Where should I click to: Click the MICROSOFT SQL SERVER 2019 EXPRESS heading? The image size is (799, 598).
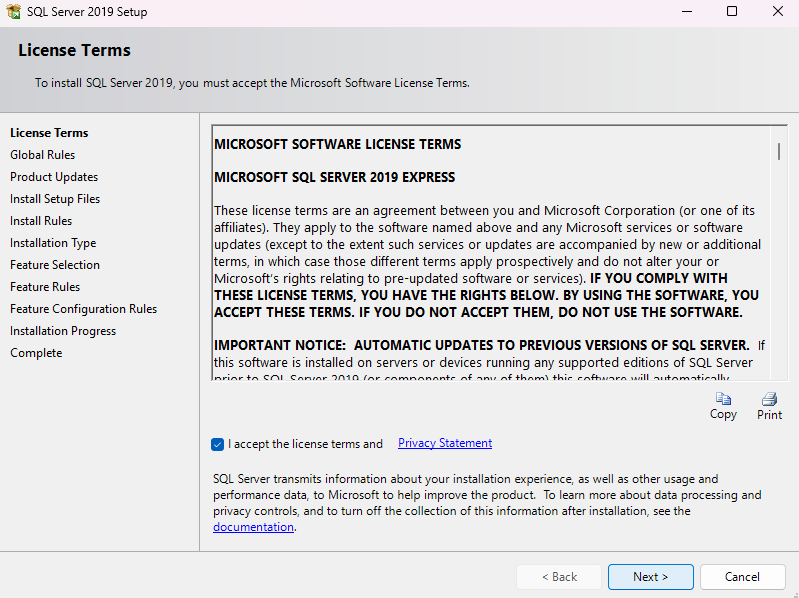tap(334, 177)
